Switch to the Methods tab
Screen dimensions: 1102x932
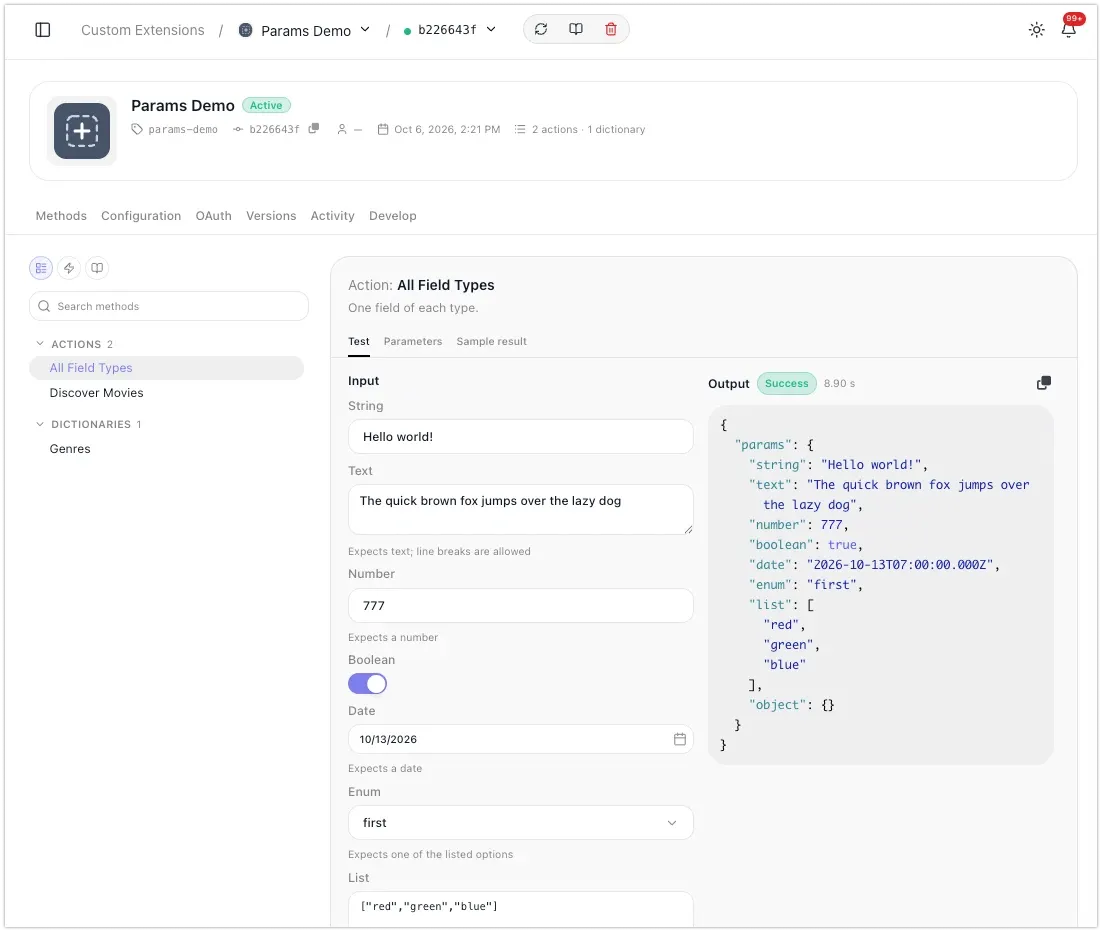[61, 216]
